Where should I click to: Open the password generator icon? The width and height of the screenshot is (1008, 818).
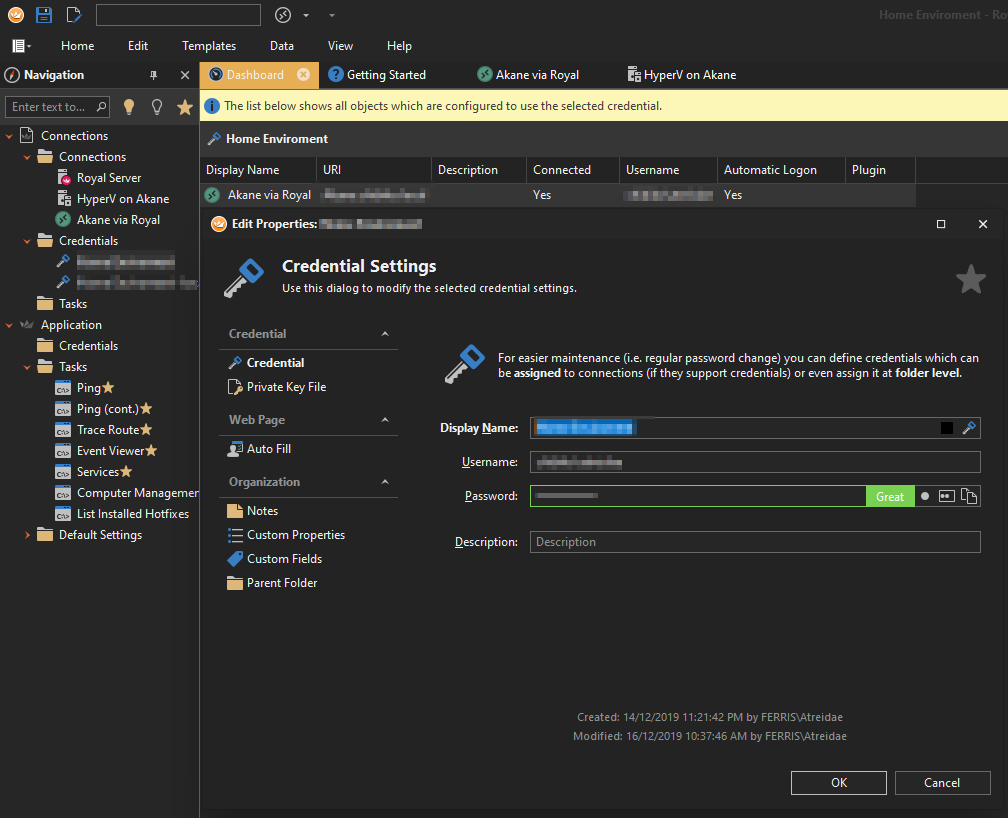click(x=946, y=496)
